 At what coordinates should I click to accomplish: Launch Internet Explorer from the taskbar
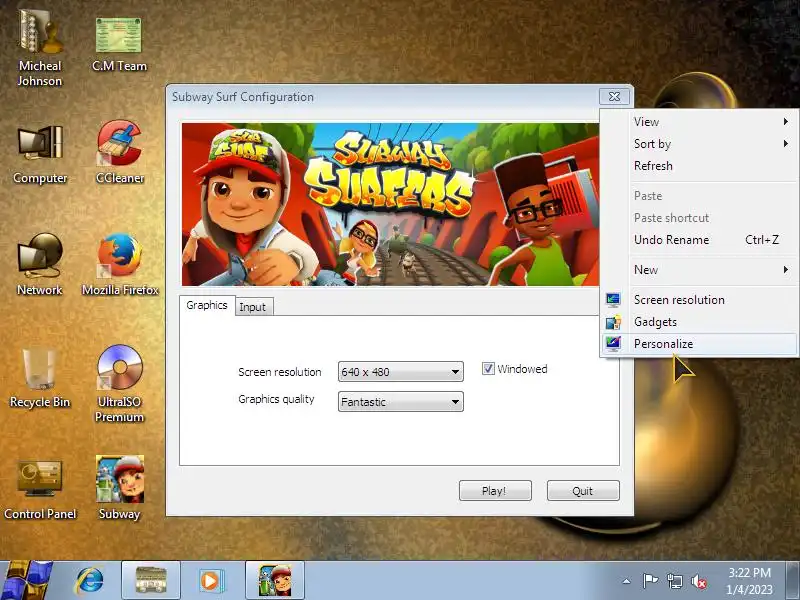89,581
